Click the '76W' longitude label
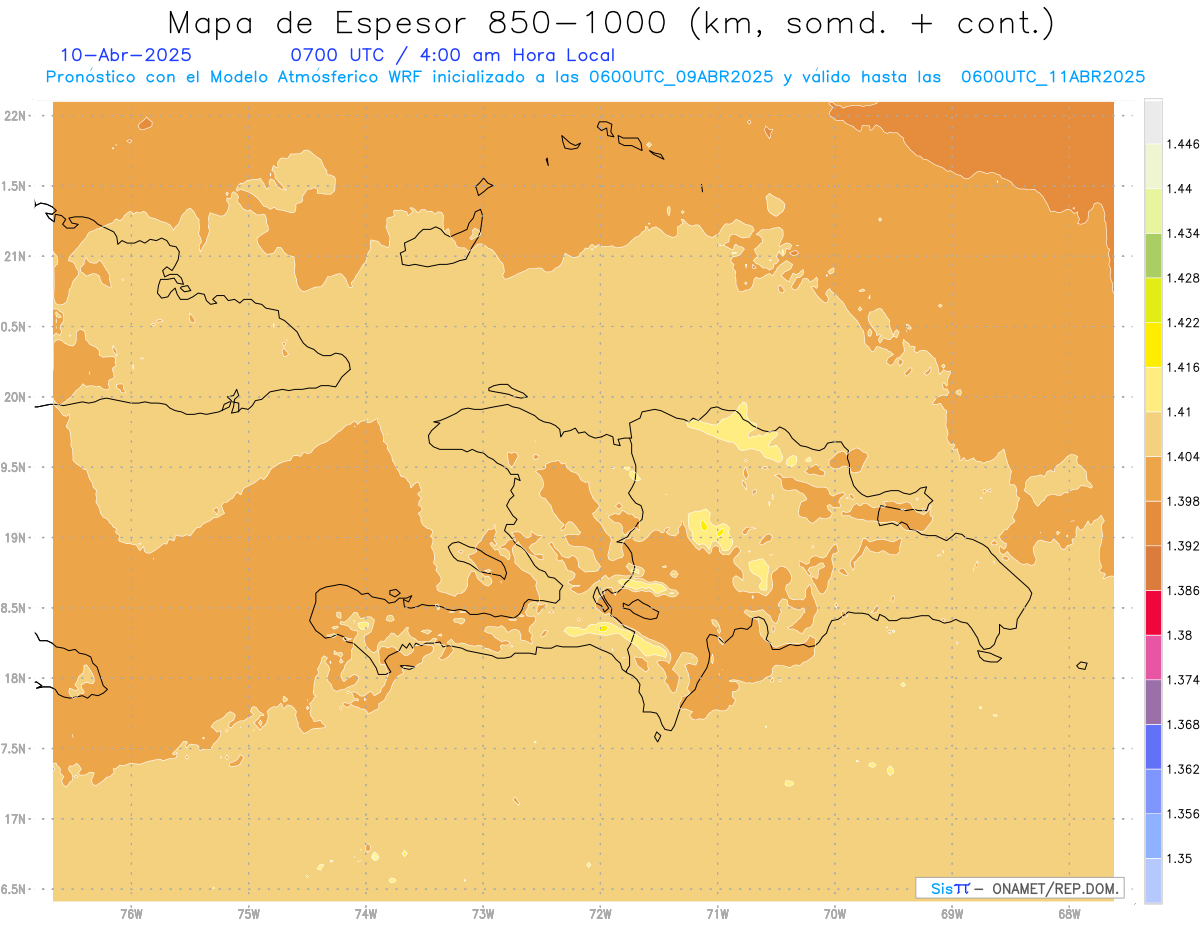Image resolution: width=1200 pixels, height=927 pixels. 131,914
